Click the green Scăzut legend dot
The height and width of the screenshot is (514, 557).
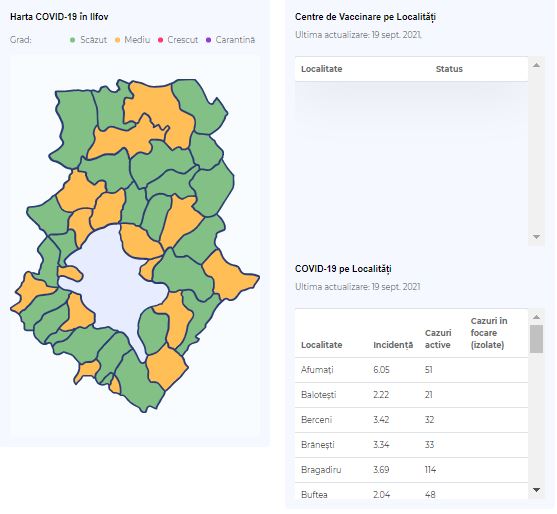click(72, 40)
